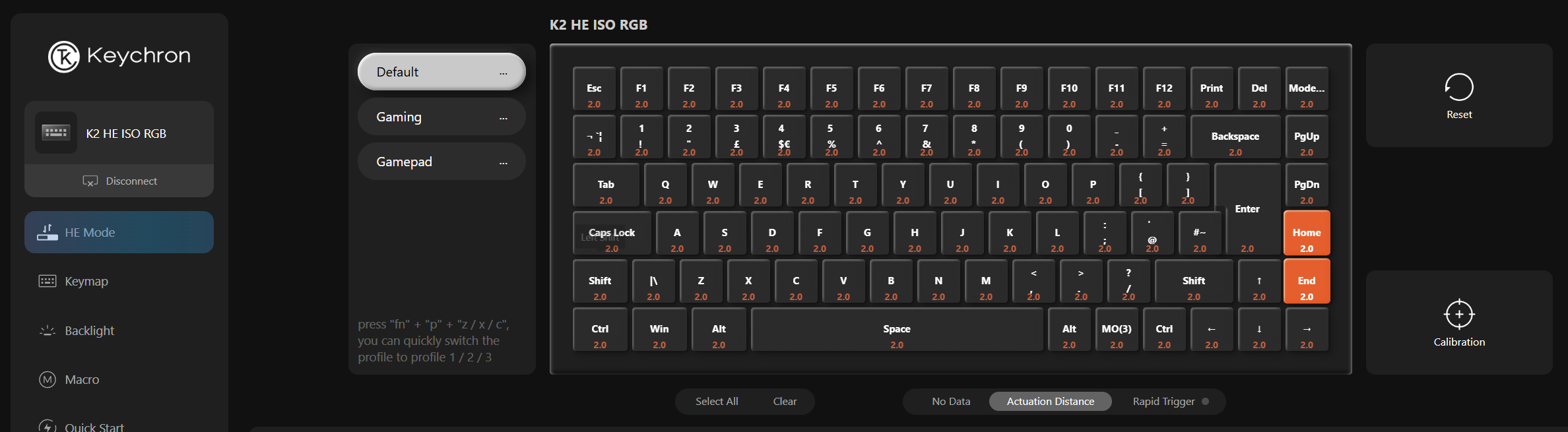Select the Mode key
Viewport: 1568px width, 432px height.
click(1307, 88)
